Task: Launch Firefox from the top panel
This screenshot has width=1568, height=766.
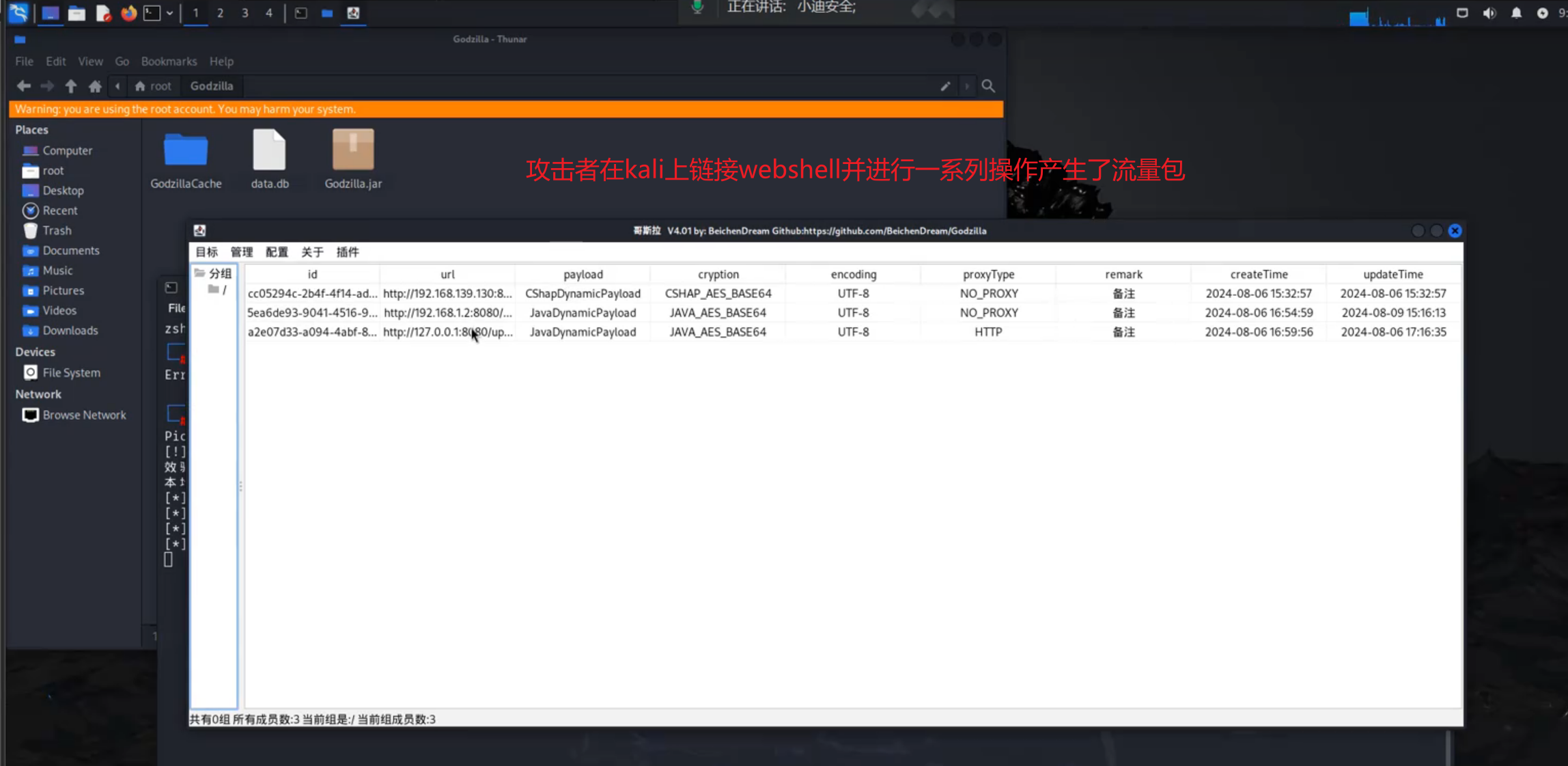Action: coord(128,13)
